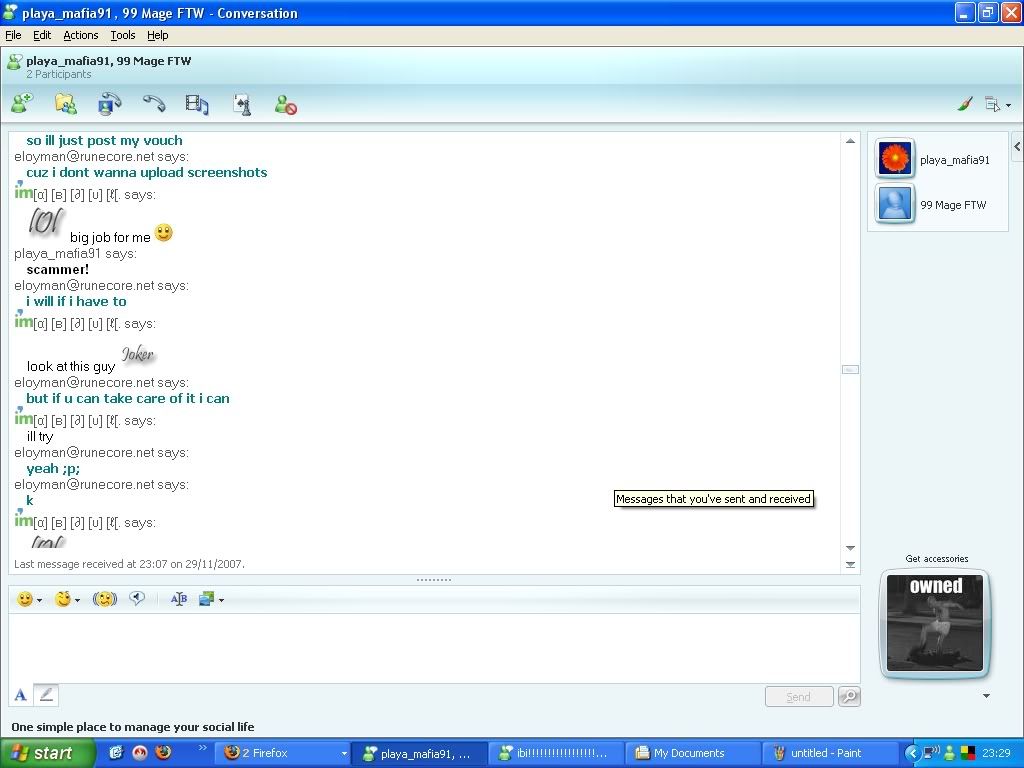Image resolution: width=1024 pixels, height=768 pixels.
Task: Click inside the message input box
Action: [x=430, y=648]
